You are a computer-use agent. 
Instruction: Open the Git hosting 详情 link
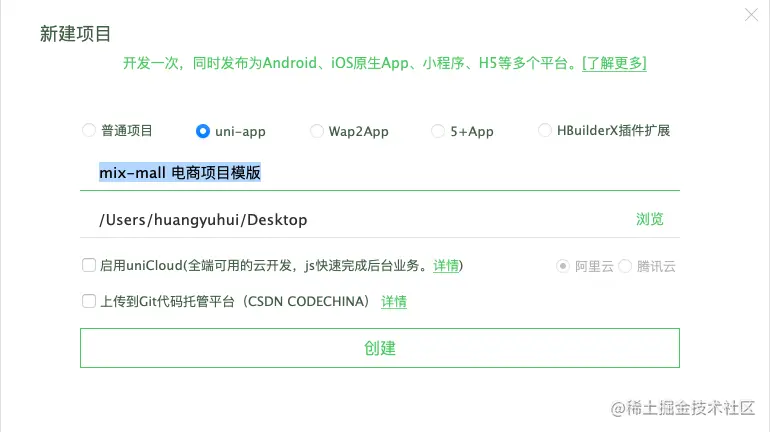(x=394, y=301)
